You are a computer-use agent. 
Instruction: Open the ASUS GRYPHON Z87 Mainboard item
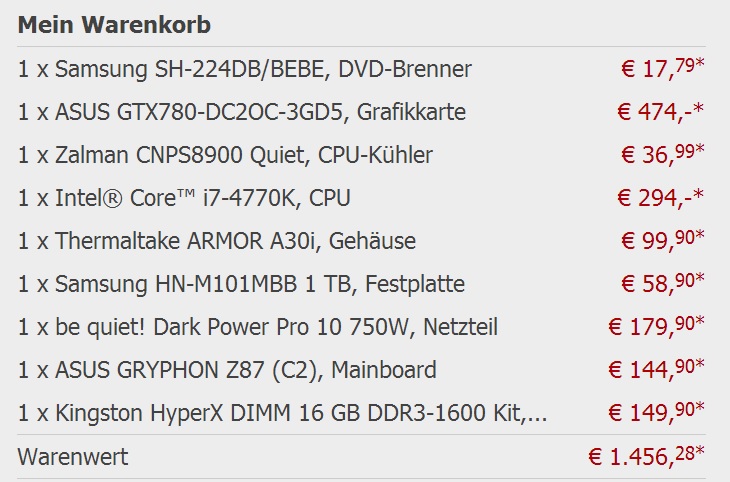click(x=227, y=370)
